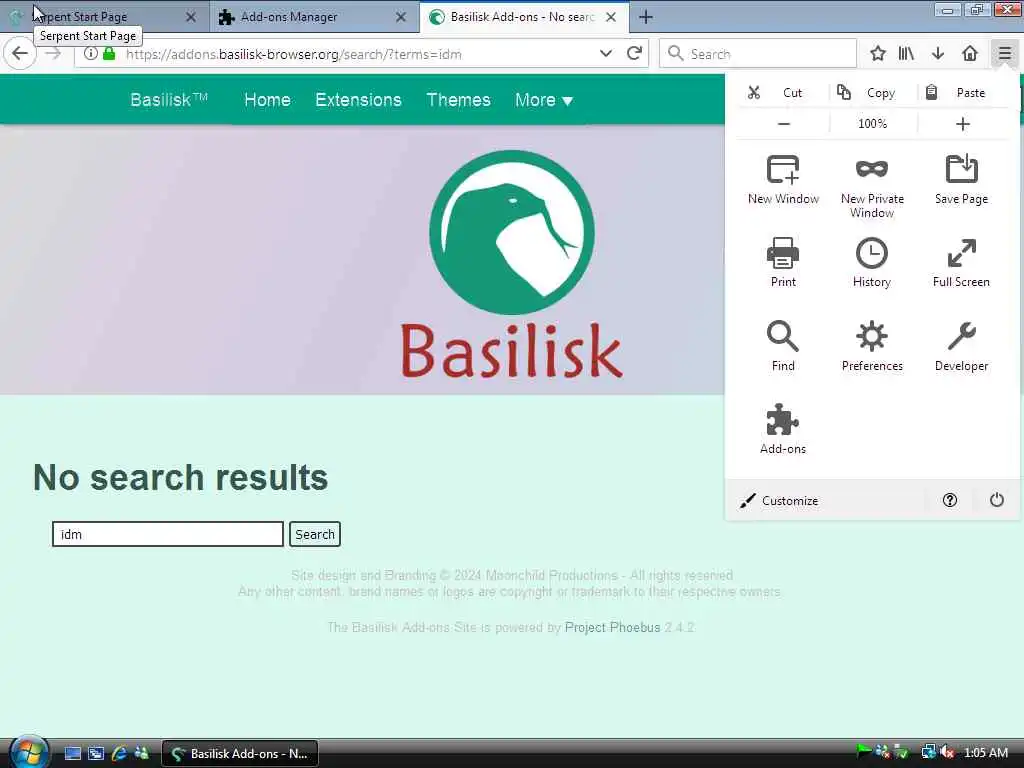Open a new tab with plus button
1024x768 pixels.
[x=646, y=17]
